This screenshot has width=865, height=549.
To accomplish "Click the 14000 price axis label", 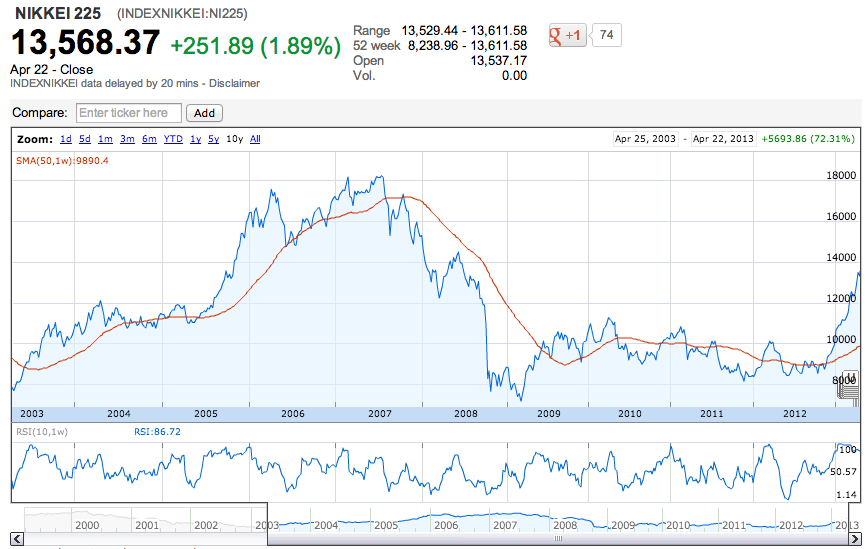I will pos(841,257).
